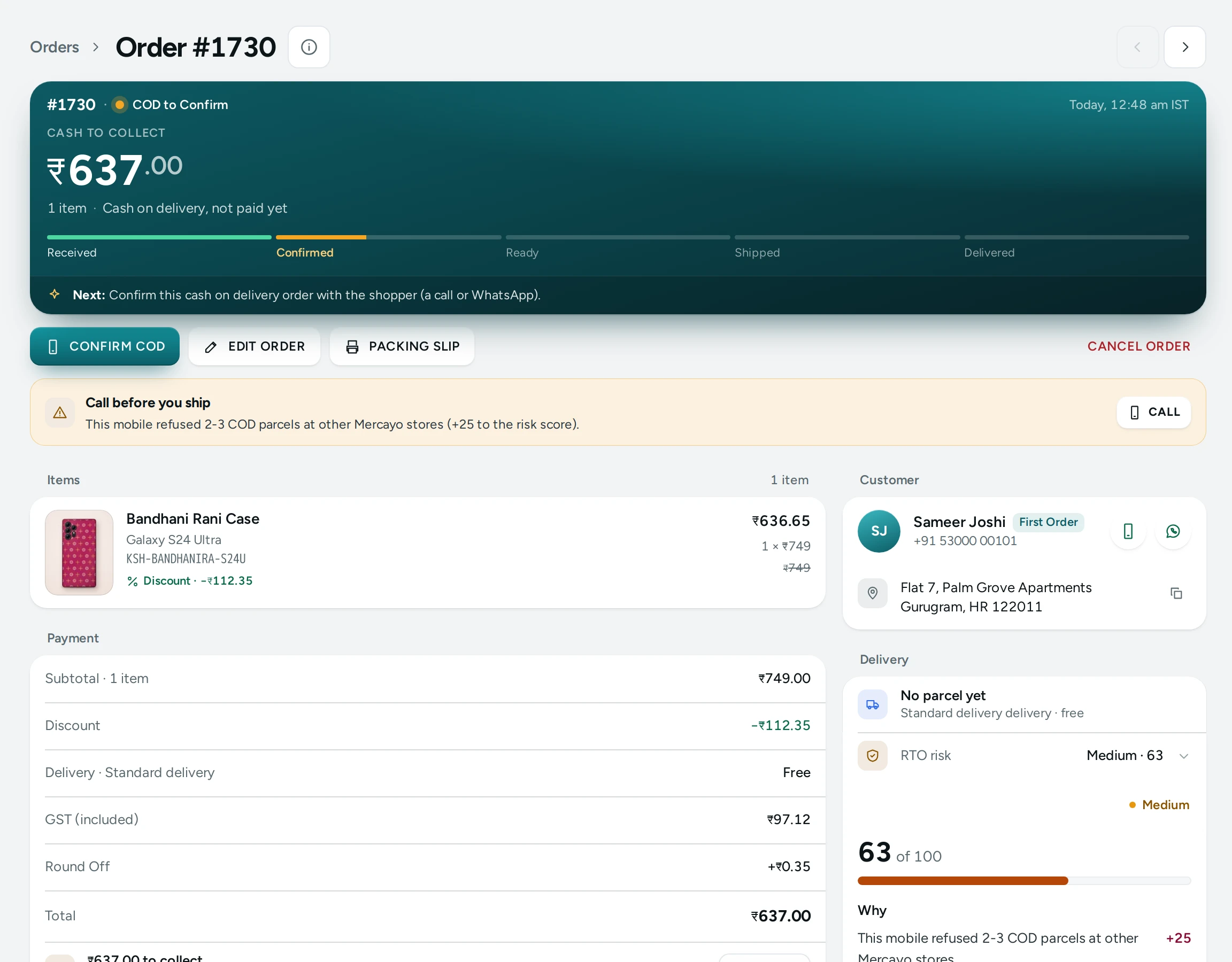Click the 63 of 100 risk score bar
This screenshot has height=962, width=1232.
point(1024,881)
